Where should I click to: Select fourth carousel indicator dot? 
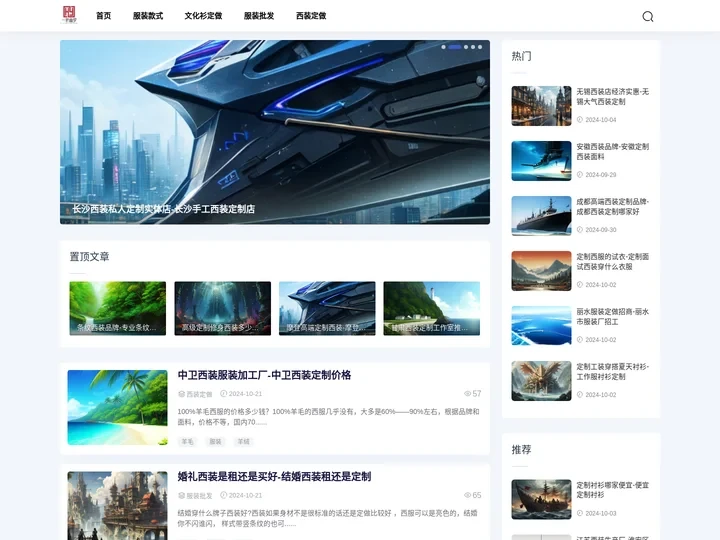point(473,47)
